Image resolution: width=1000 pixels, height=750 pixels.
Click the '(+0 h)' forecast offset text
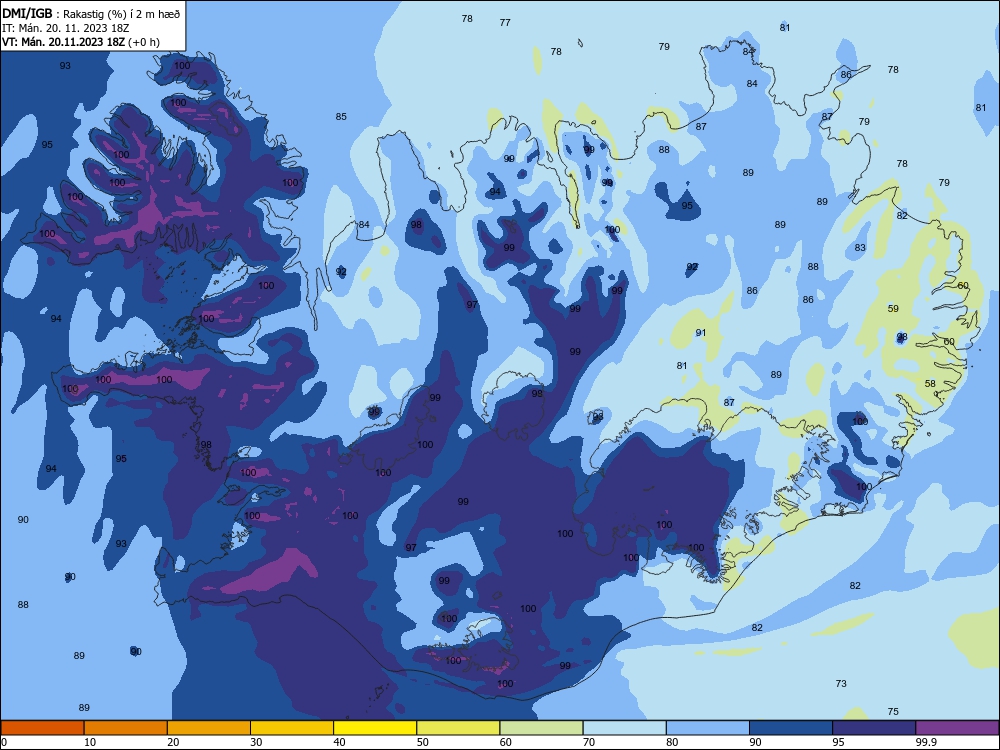pyautogui.click(x=144, y=42)
